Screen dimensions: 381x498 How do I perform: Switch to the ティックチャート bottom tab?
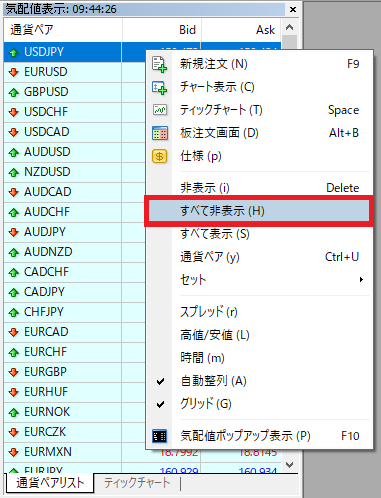pos(137,483)
